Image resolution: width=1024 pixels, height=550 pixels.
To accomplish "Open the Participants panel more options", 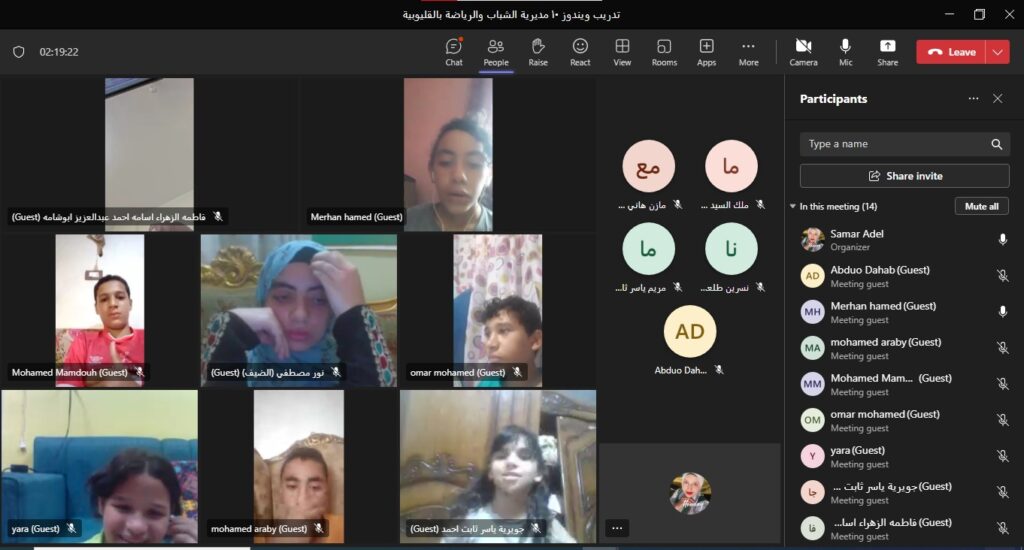I will (x=973, y=99).
